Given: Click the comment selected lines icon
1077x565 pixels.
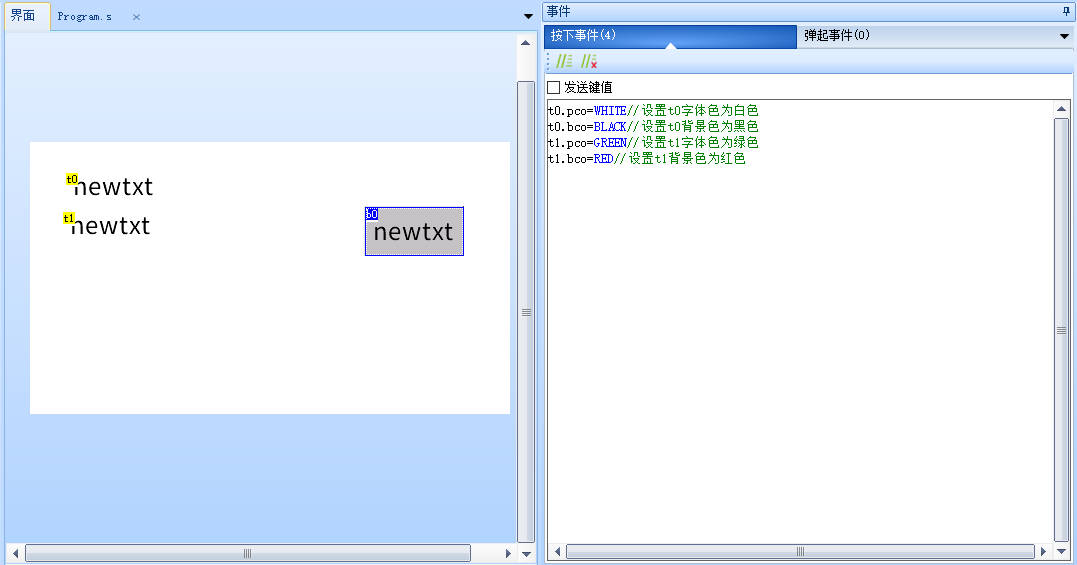Looking at the screenshot, I should (564, 62).
